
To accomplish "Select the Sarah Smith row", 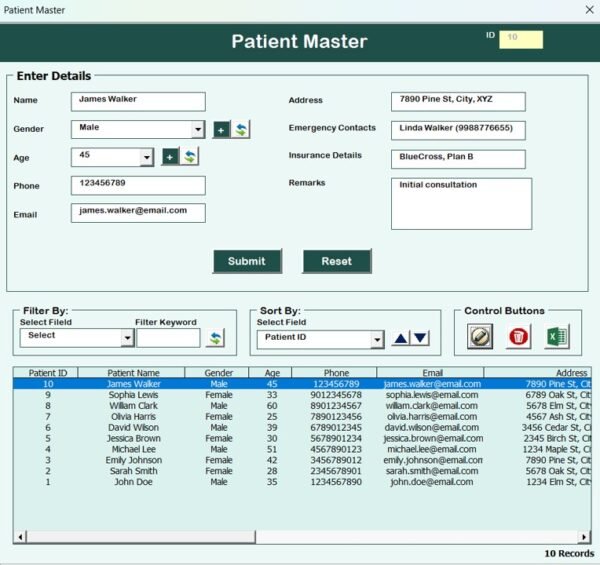I will coord(302,471).
